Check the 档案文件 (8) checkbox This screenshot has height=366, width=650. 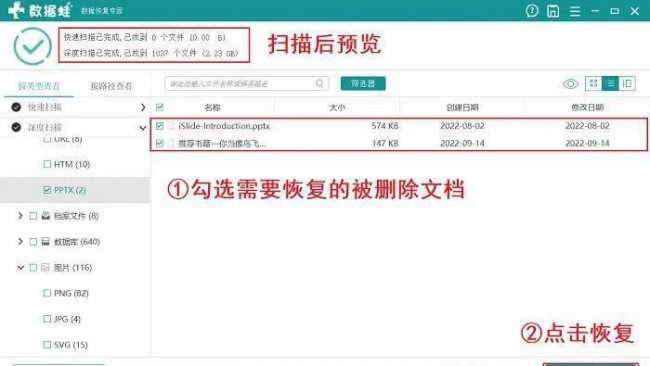click(33, 216)
